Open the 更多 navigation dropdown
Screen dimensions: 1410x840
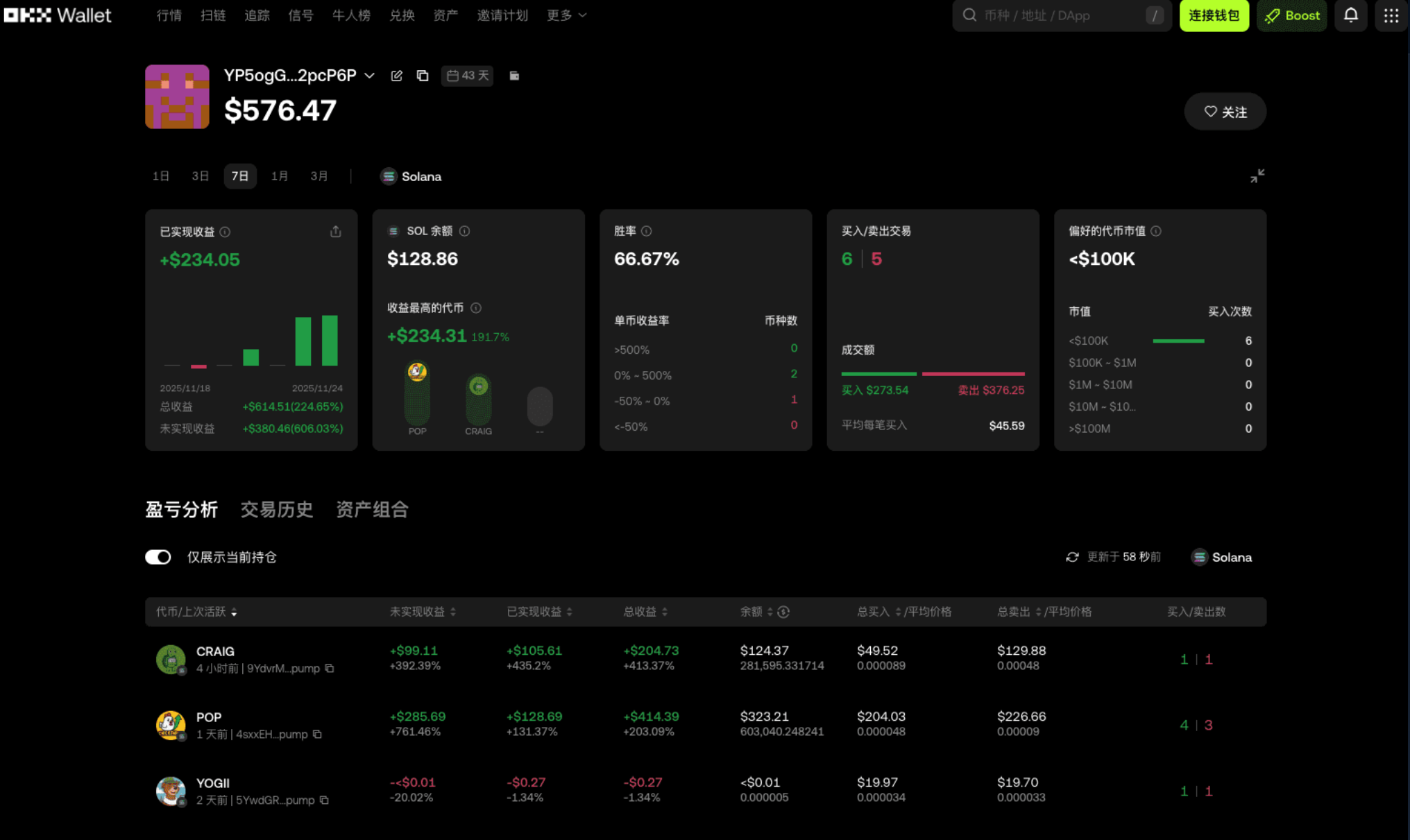pos(566,15)
